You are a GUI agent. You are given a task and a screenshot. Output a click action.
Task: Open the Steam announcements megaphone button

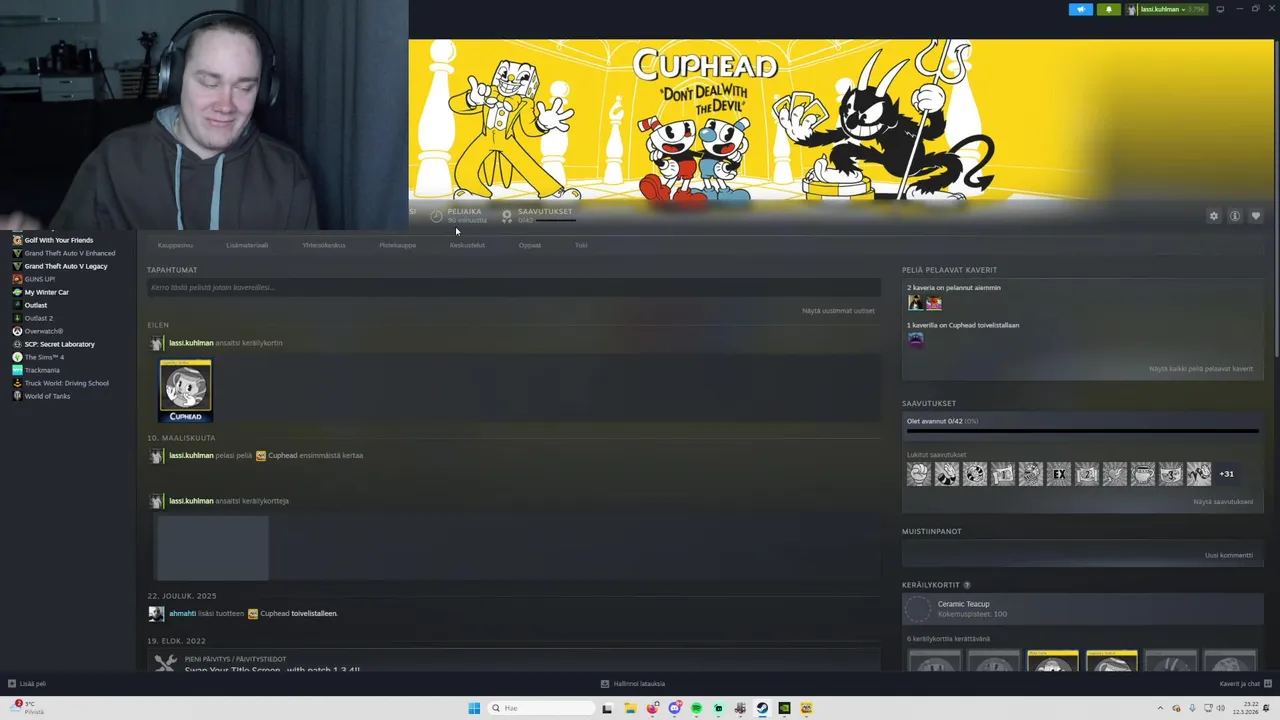1081,9
